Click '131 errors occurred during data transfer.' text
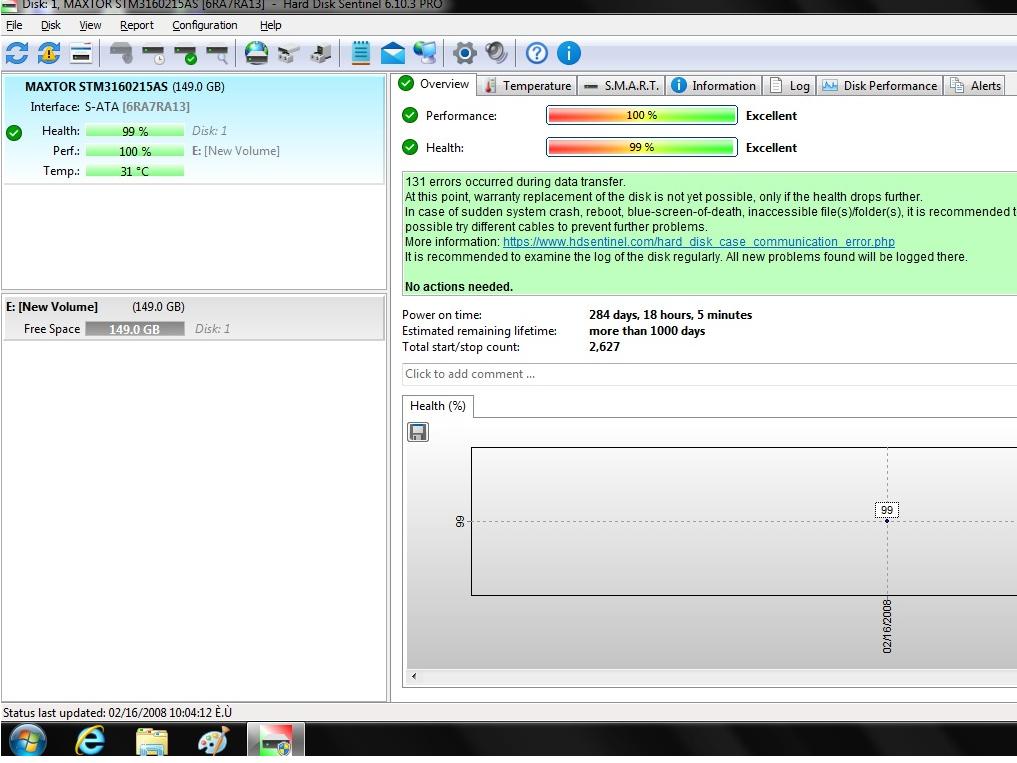 click(515, 182)
